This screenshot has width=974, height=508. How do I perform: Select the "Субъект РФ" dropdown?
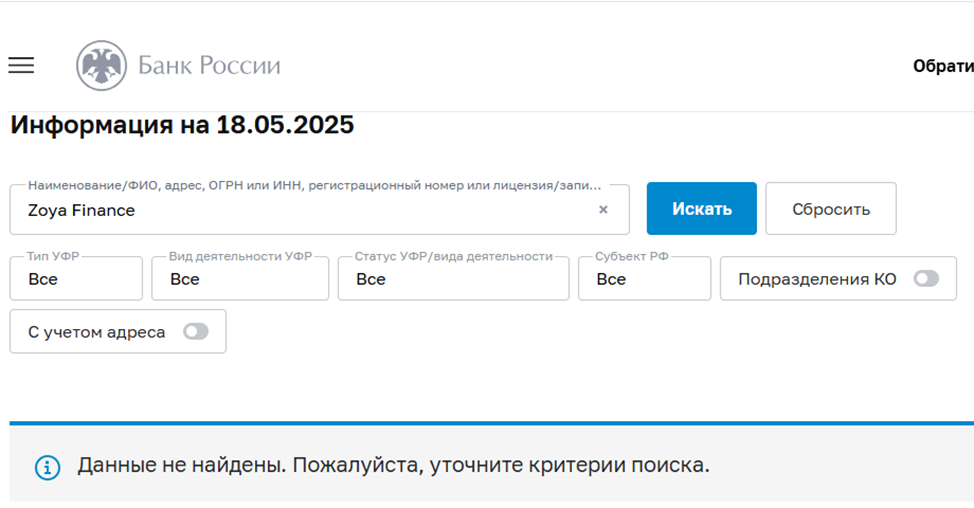[x=644, y=279]
